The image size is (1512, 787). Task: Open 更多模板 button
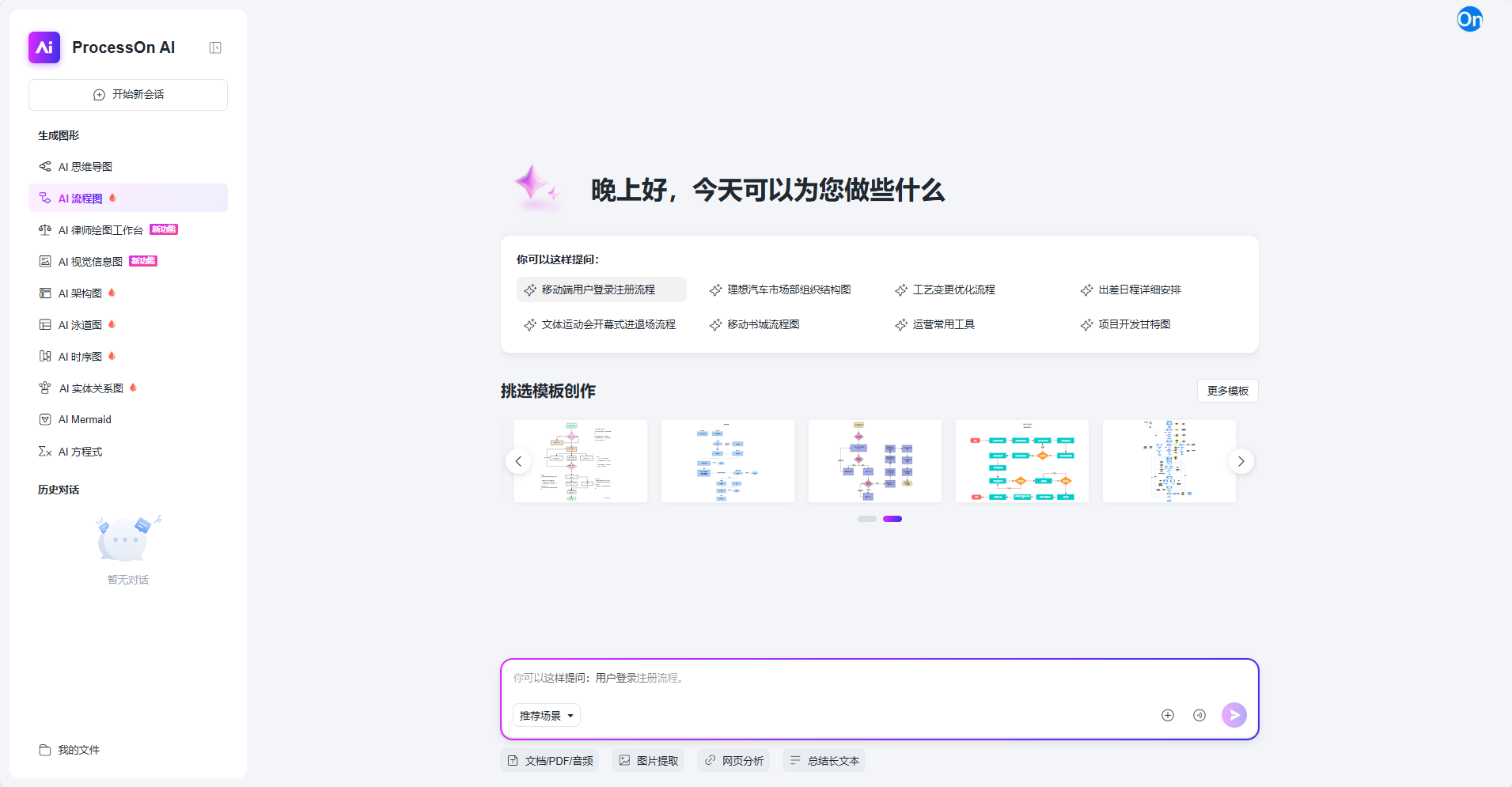1228,391
